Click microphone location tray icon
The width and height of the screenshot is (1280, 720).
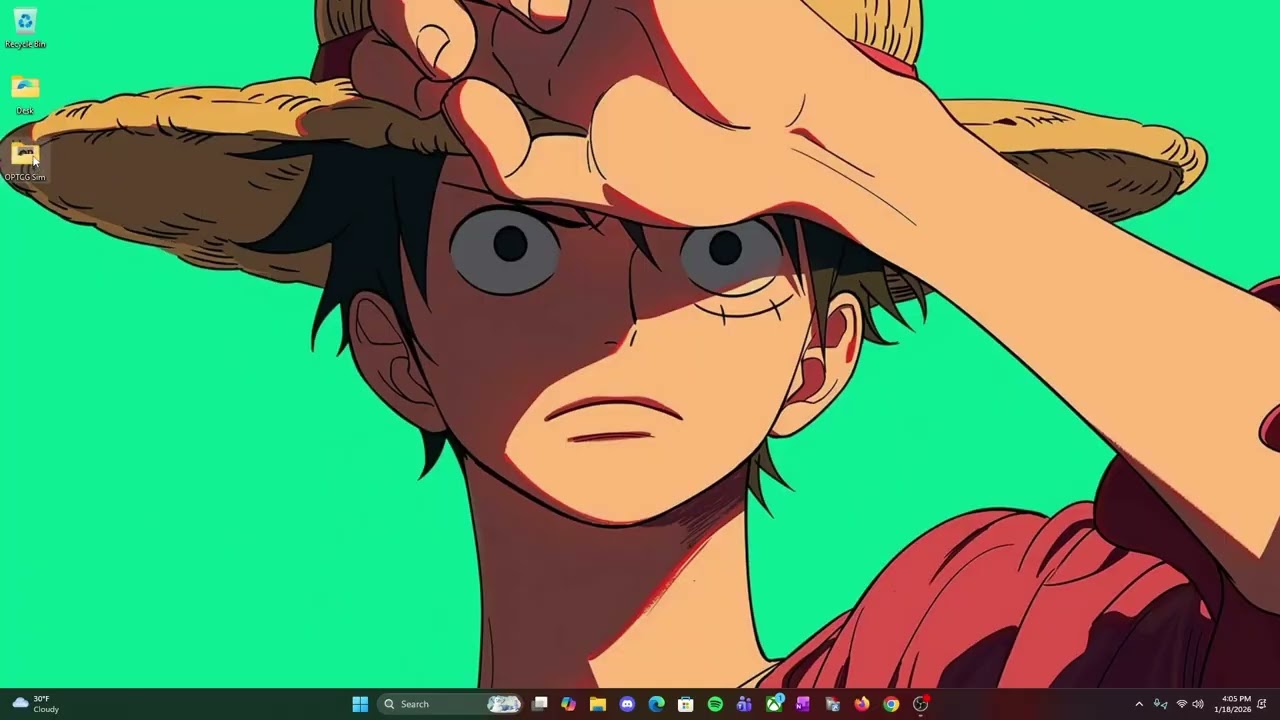(1160, 704)
